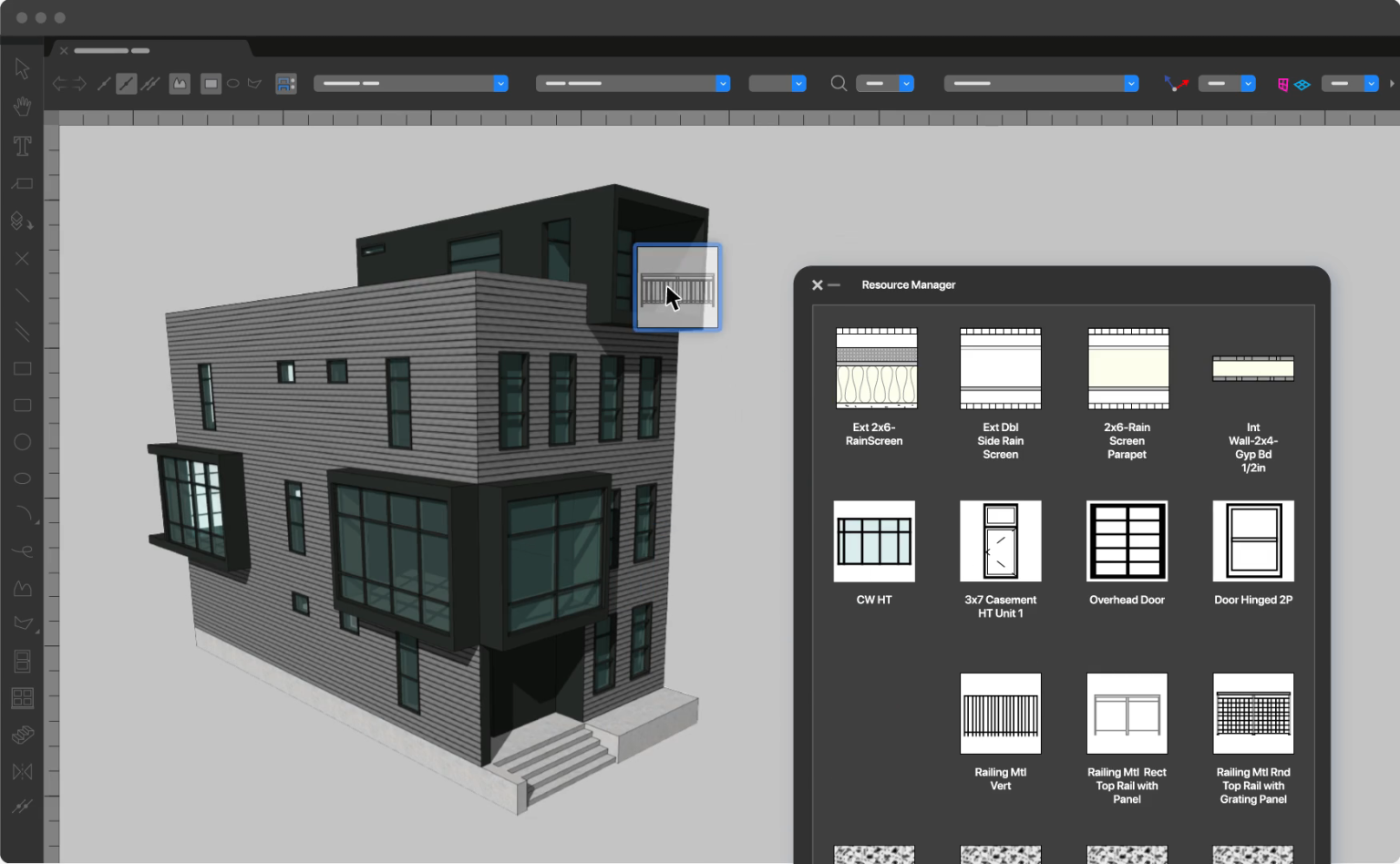Expand the rightmost toolbar dropdown
Screen dimensions: 1400x864
(x=1373, y=83)
